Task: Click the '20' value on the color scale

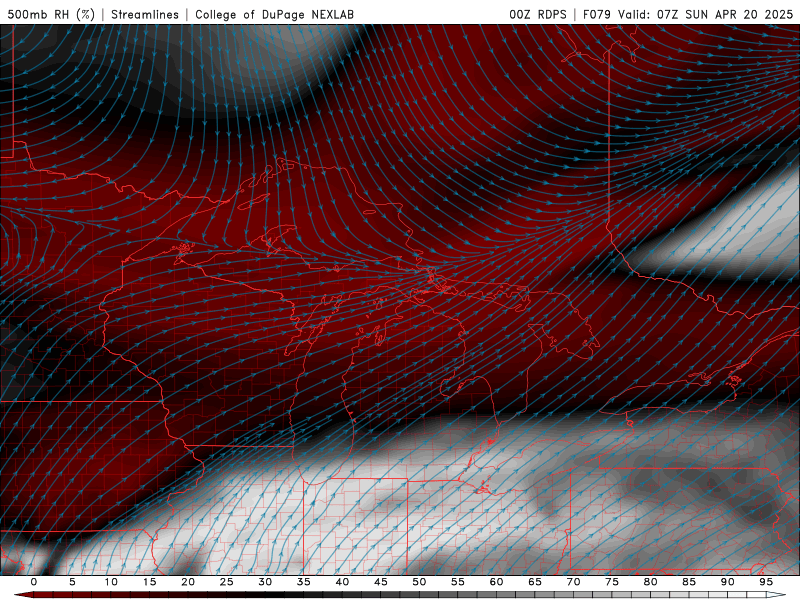Action: 188,582
